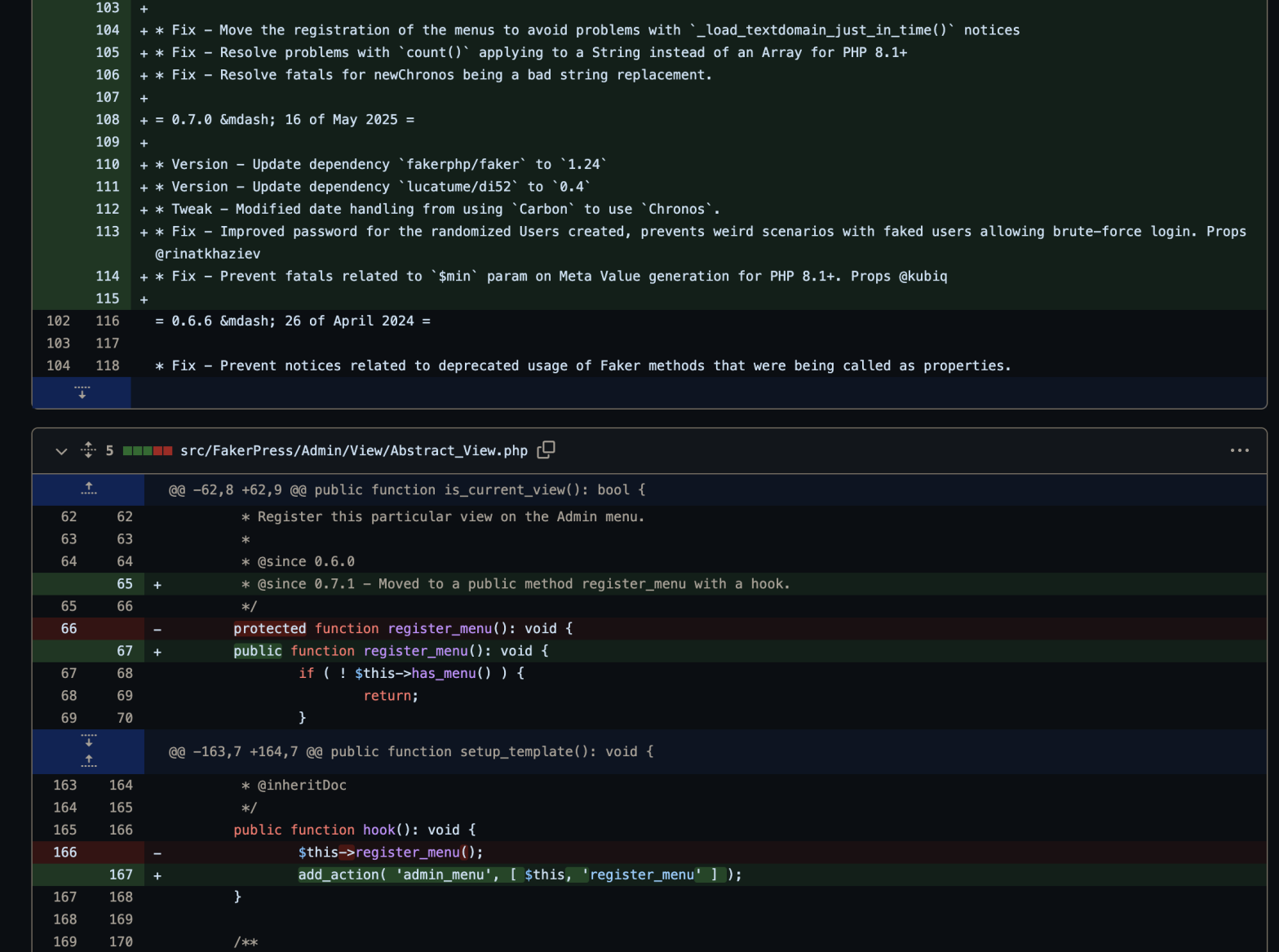
Task: Expand lines above is_current_view hunk
Action: tap(89, 489)
